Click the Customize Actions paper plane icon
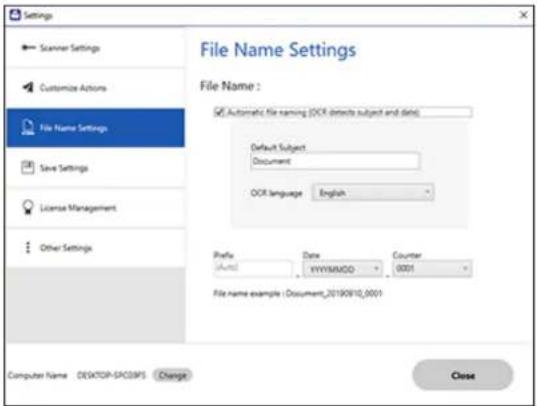537x406 pixels. coord(28,87)
